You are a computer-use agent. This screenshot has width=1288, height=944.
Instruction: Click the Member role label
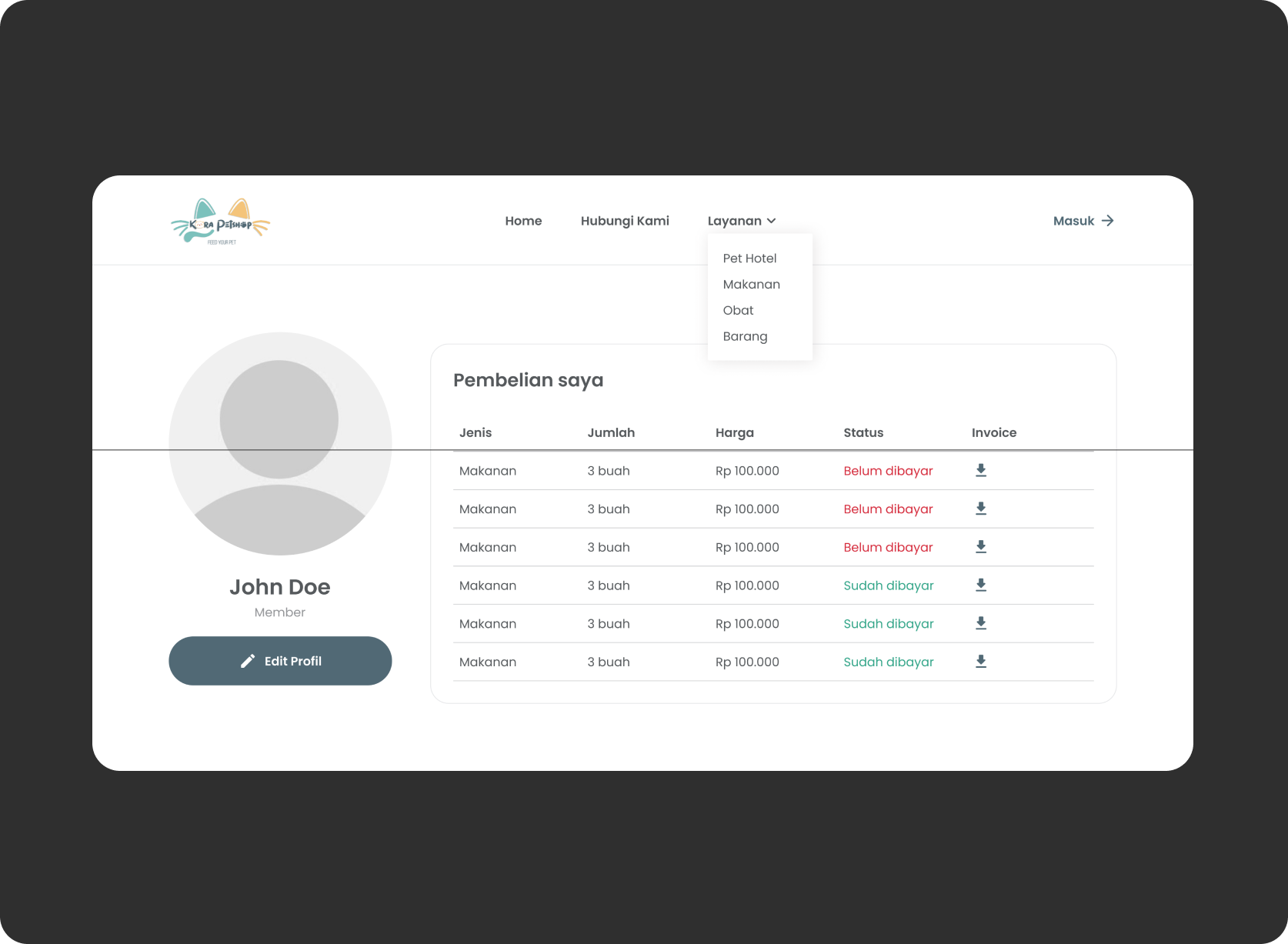[x=280, y=612]
